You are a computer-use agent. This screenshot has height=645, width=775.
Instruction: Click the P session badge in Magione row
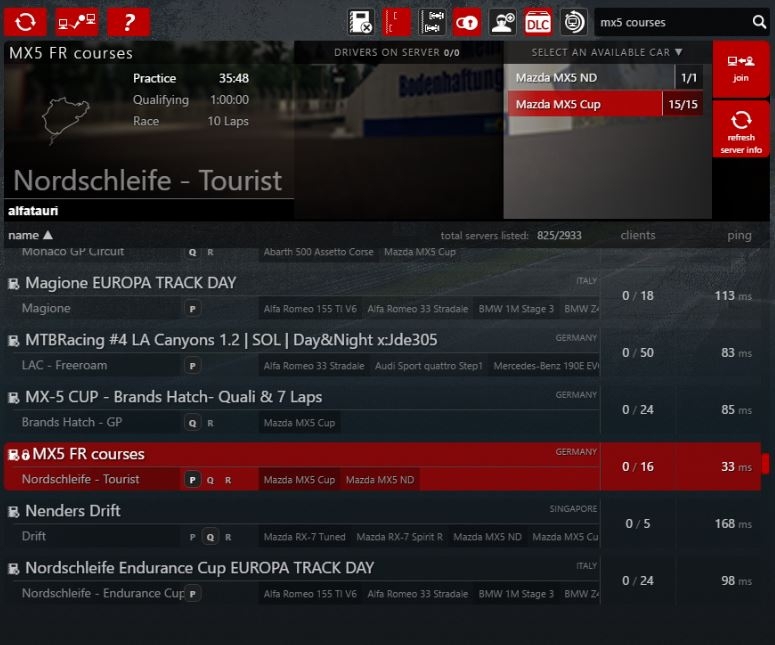193,309
